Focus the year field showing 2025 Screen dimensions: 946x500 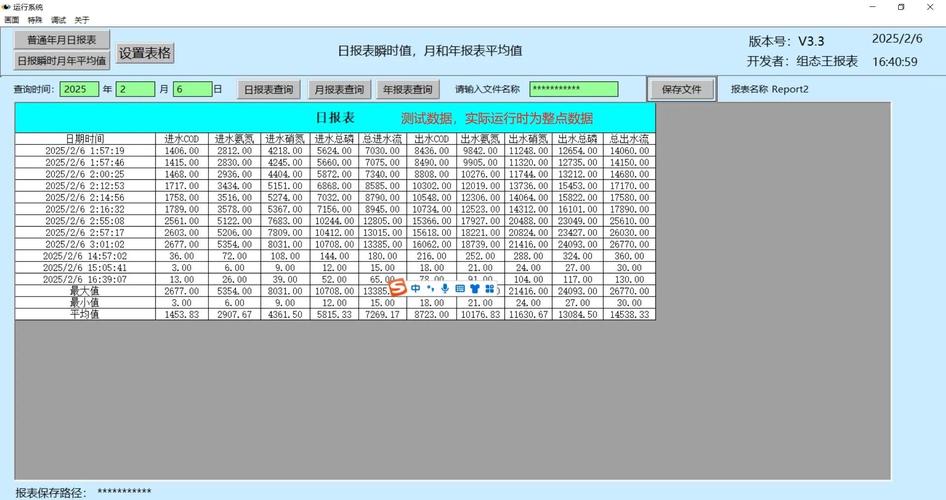[79, 89]
